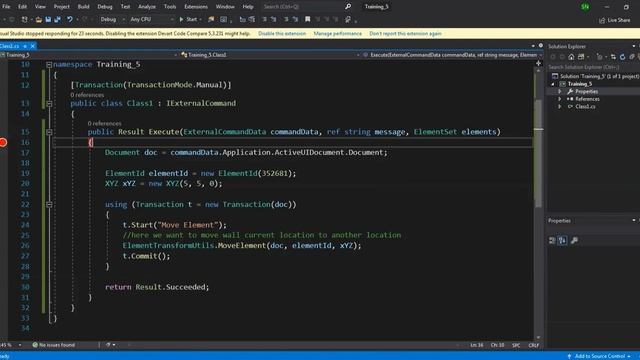This screenshot has height=360, width=640.
Task: Open the Build menu
Action: (83, 7)
